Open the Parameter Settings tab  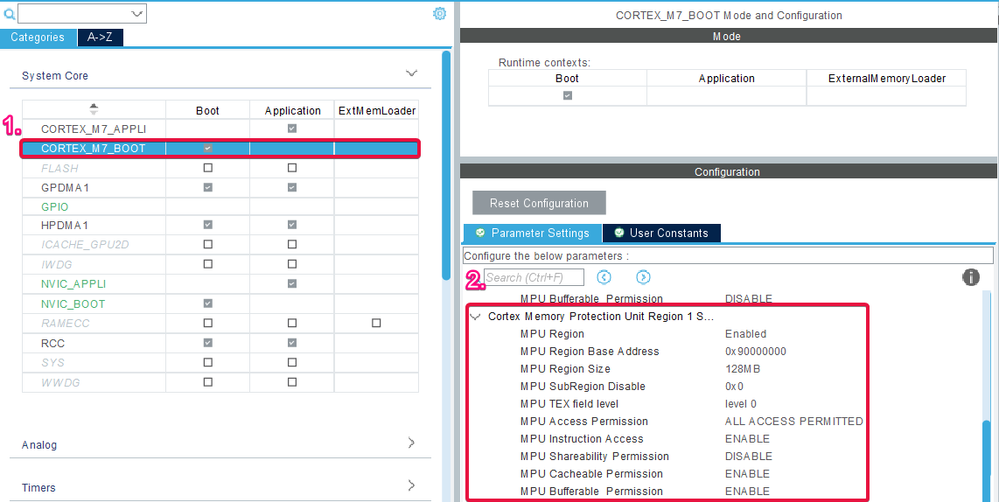coord(532,233)
